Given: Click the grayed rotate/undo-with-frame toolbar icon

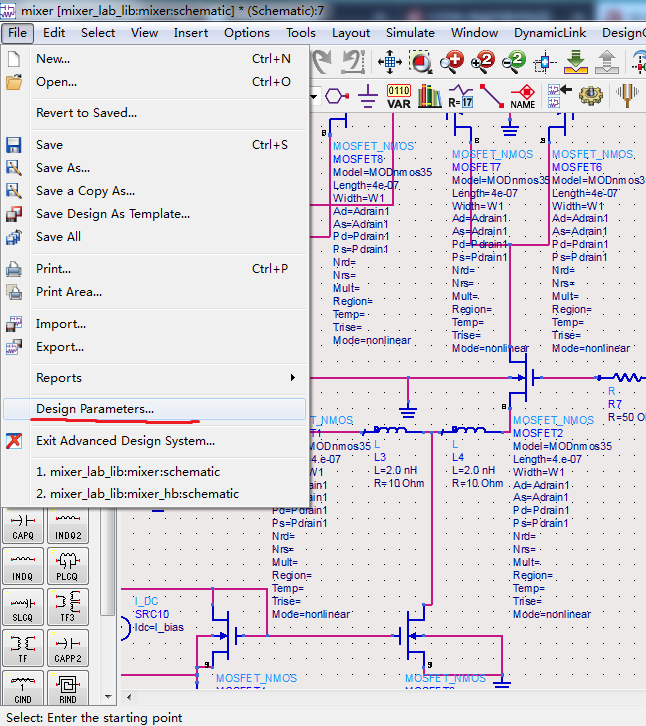Looking at the screenshot, I should coord(353,62).
